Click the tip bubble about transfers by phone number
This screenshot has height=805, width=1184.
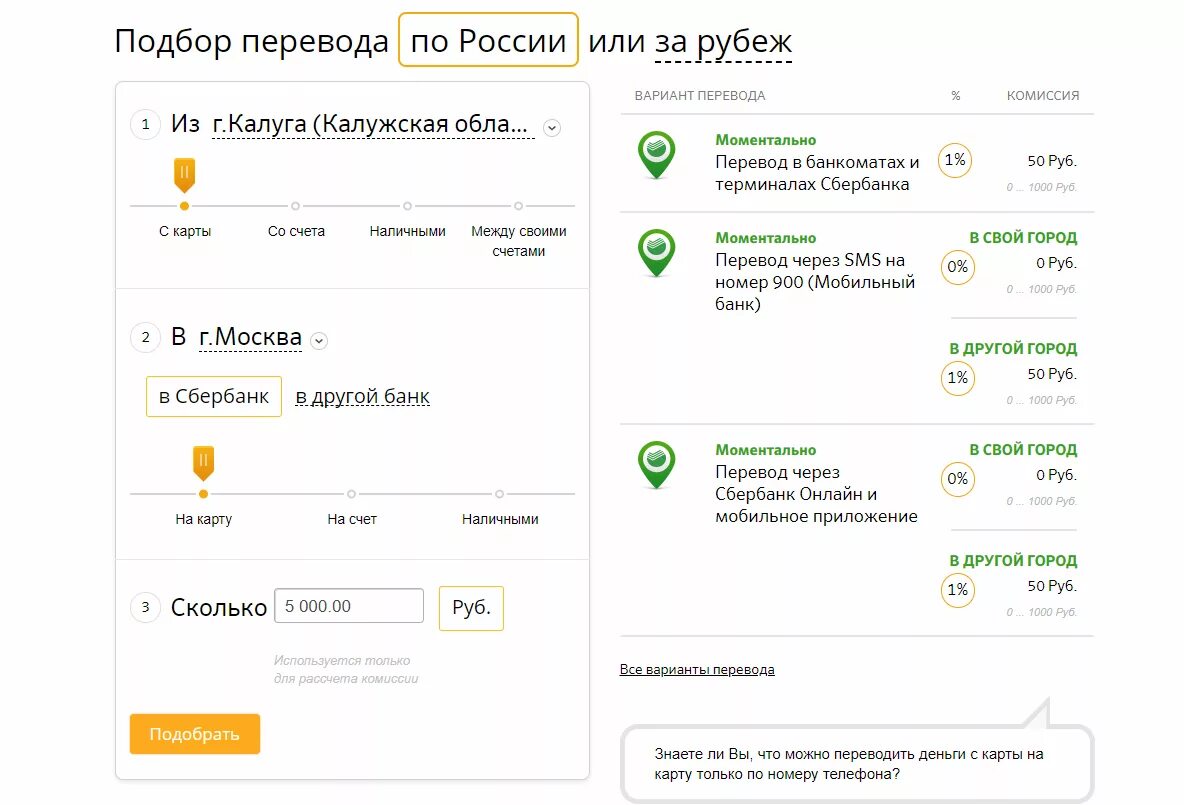point(857,763)
